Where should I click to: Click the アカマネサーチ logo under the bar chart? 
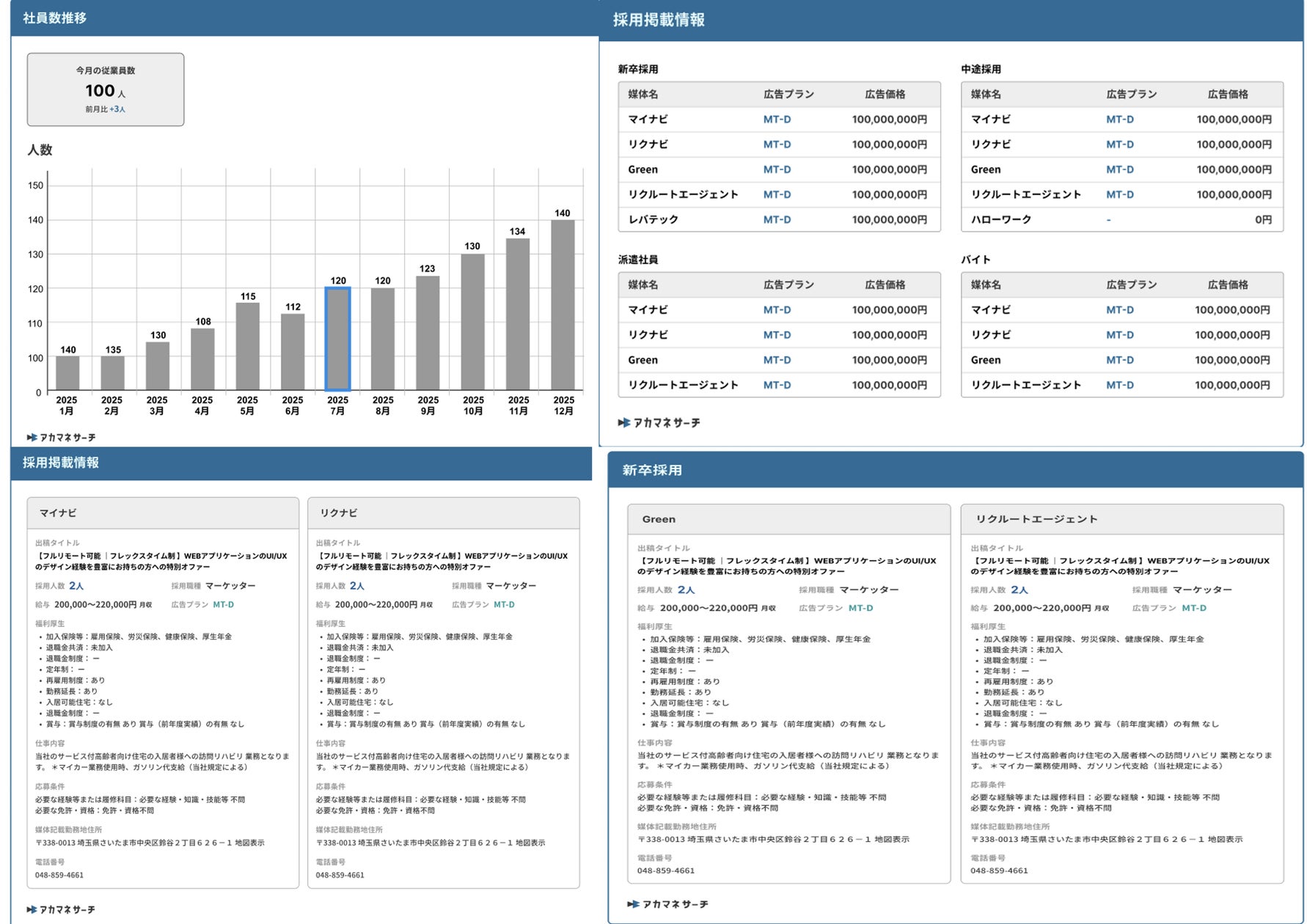click(62, 438)
